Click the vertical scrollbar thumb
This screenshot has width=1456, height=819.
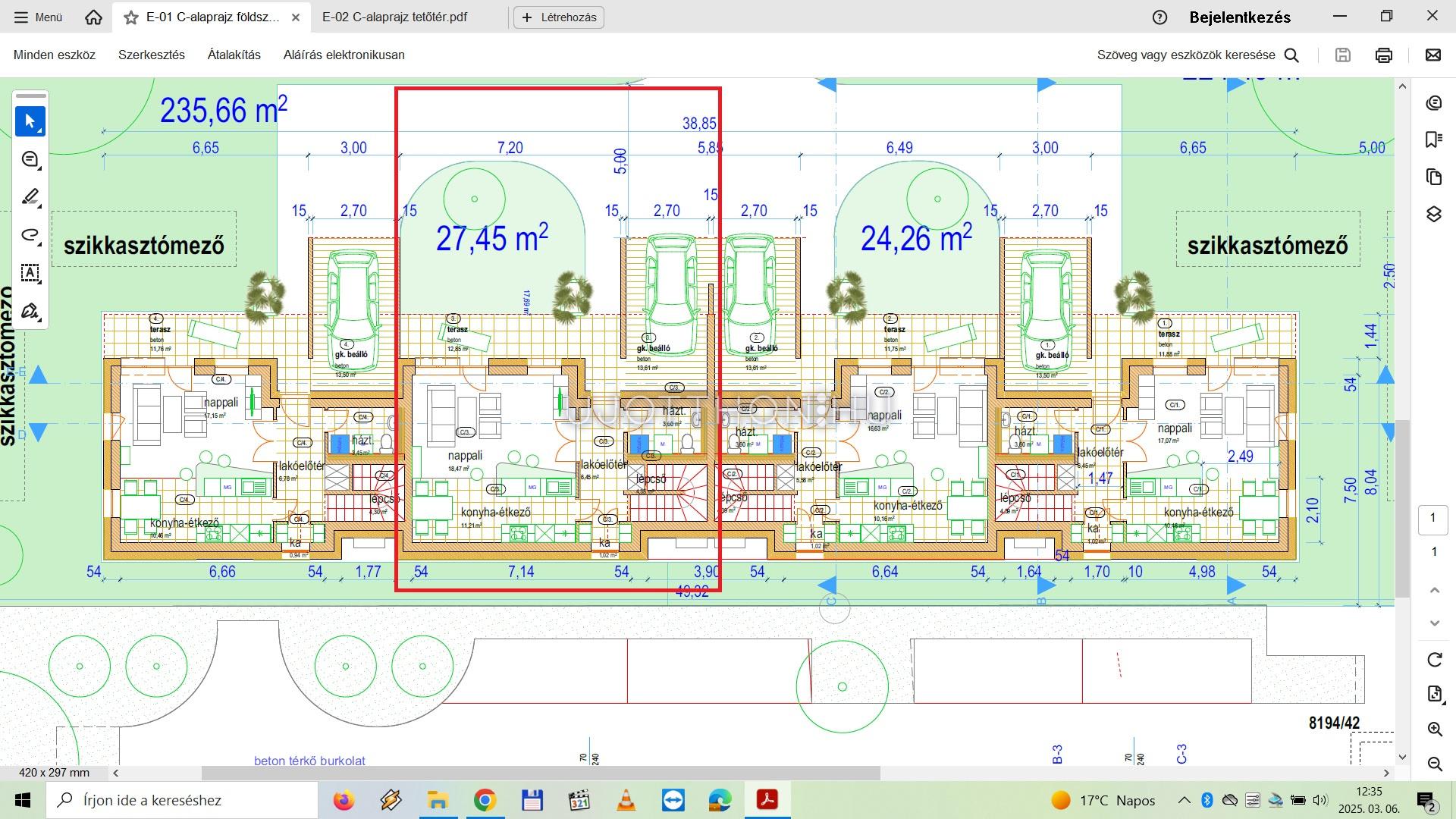pyautogui.click(x=1402, y=508)
